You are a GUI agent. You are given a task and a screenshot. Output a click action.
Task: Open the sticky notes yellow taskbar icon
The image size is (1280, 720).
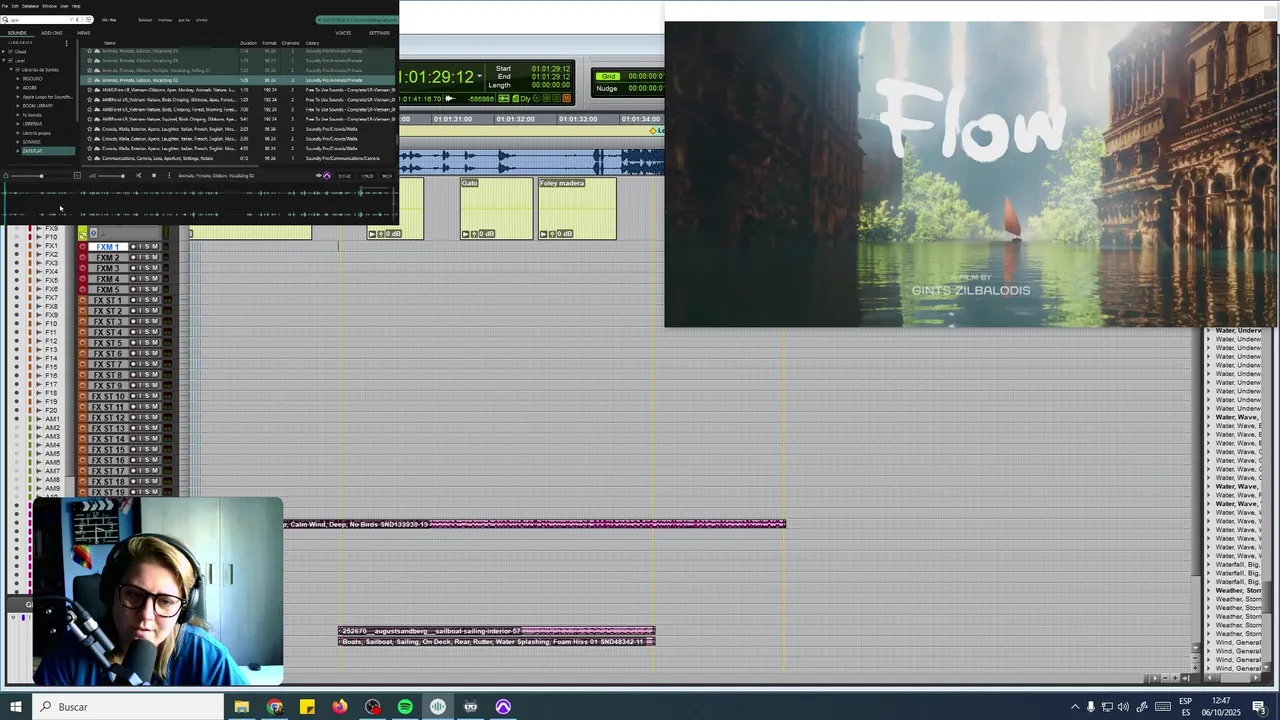pyautogui.click(x=307, y=707)
